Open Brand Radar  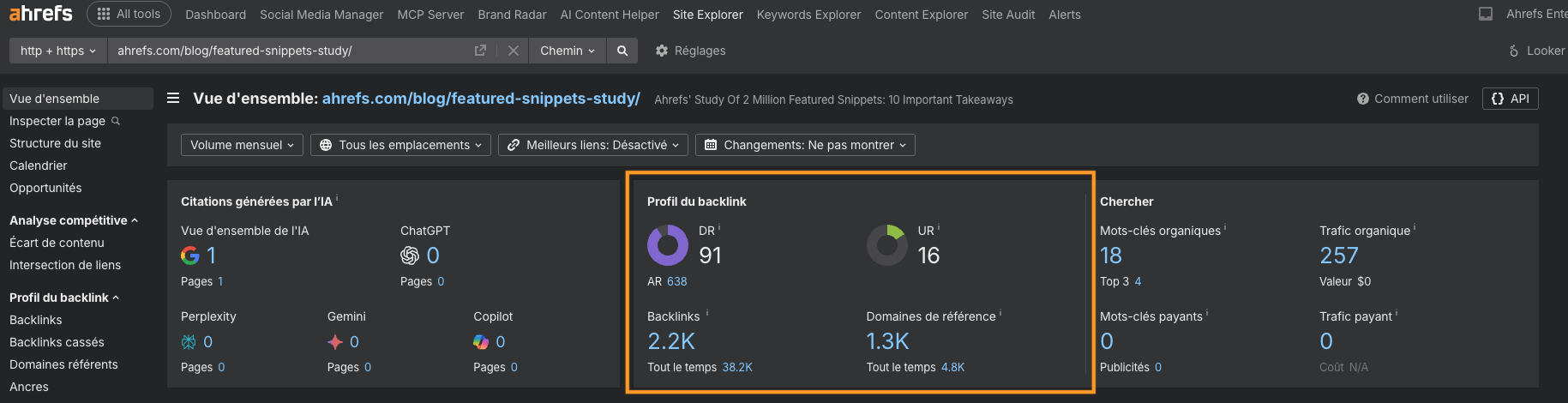pyautogui.click(x=512, y=15)
